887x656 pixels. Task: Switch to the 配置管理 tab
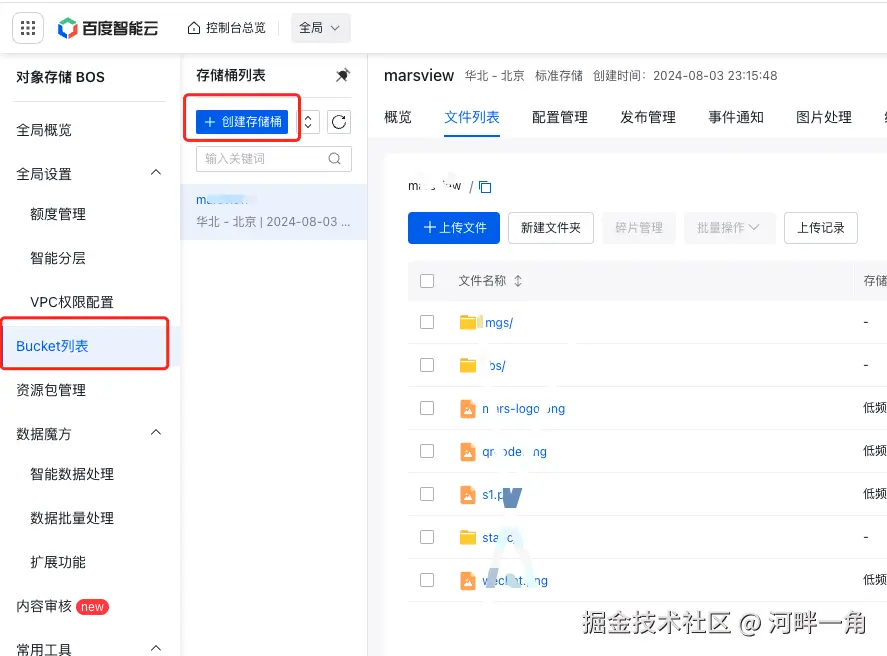point(560,117)
